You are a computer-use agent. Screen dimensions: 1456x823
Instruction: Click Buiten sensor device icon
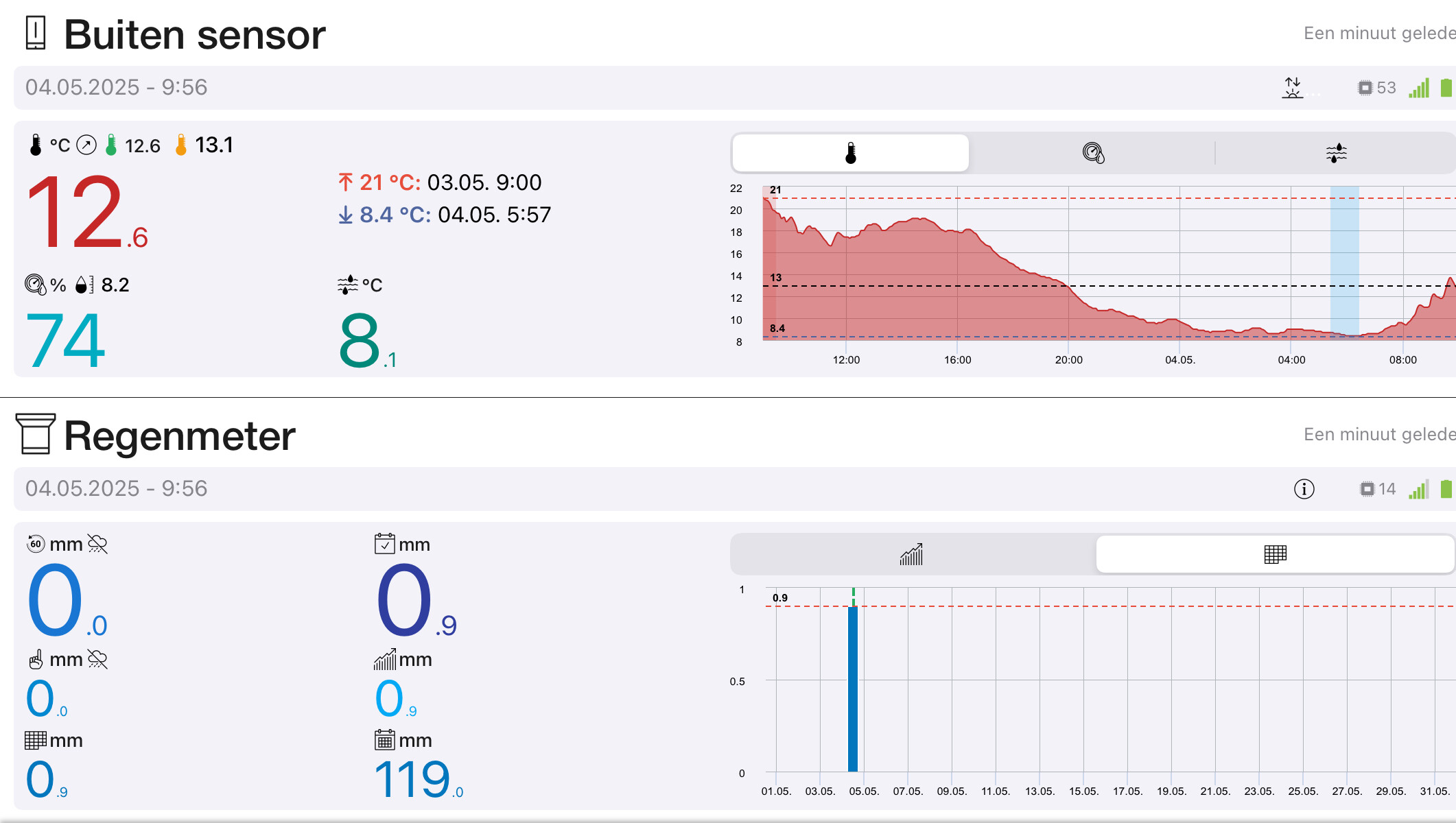(36, 34)
